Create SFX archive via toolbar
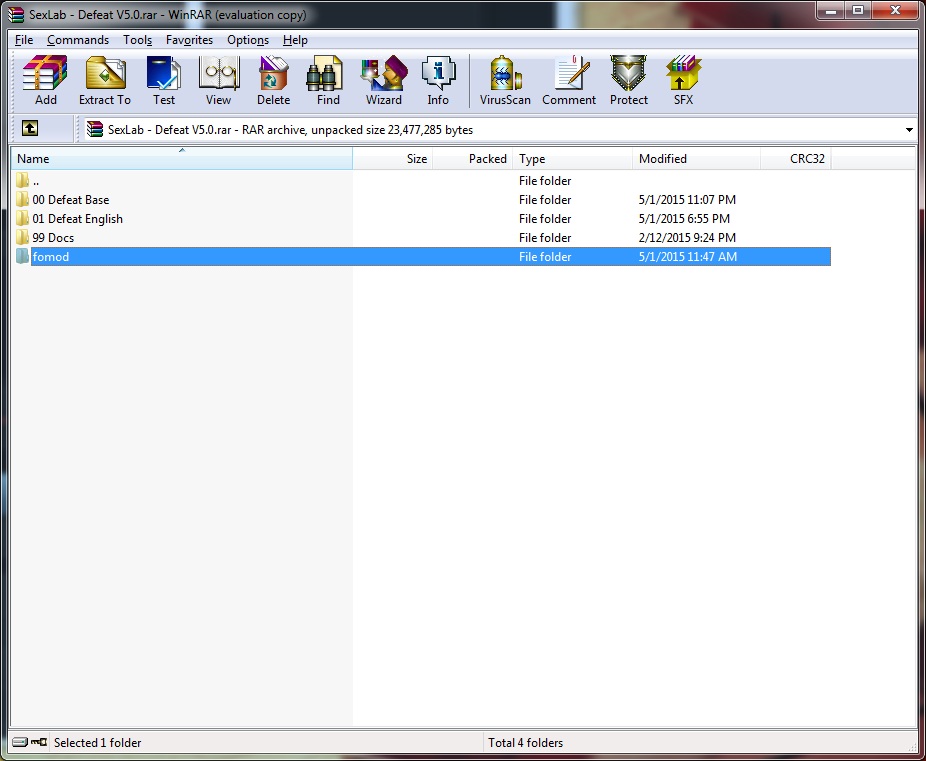 [683, 80]
